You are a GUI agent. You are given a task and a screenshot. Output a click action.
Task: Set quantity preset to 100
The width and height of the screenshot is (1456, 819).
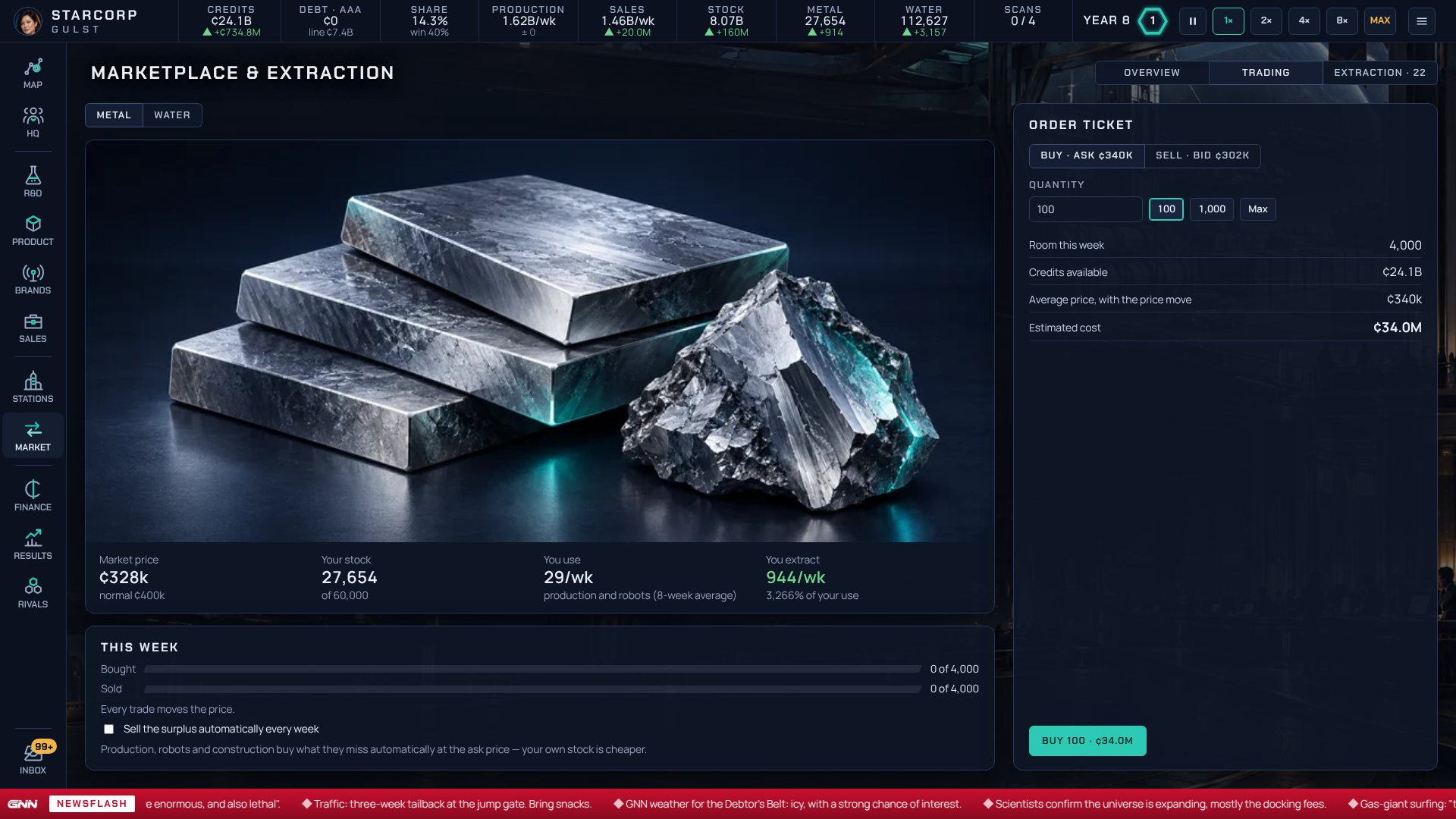[x=1166, y=209]
